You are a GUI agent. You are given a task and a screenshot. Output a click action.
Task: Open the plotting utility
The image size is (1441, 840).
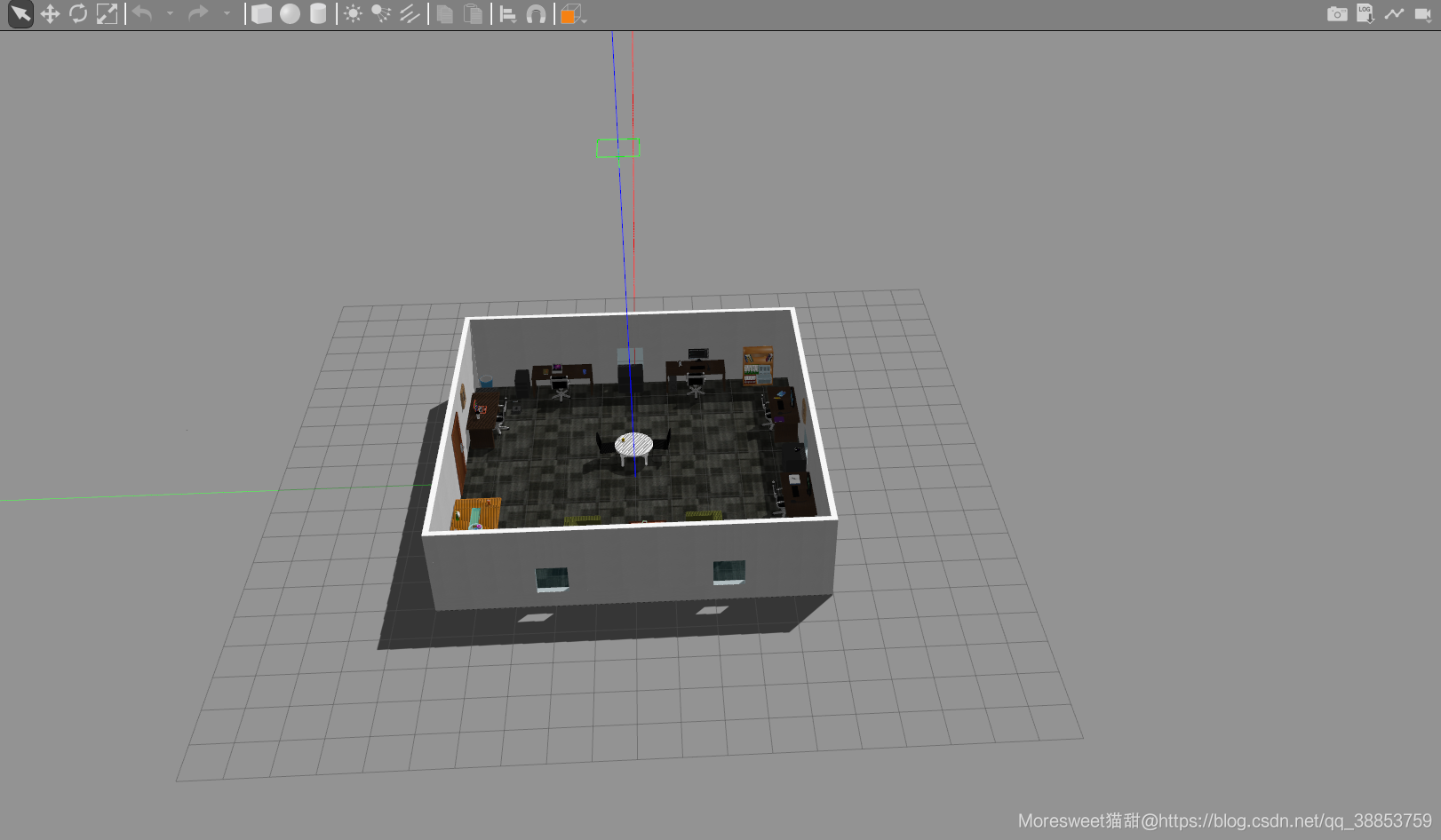pyautogui.click(x=1393, y=14)
